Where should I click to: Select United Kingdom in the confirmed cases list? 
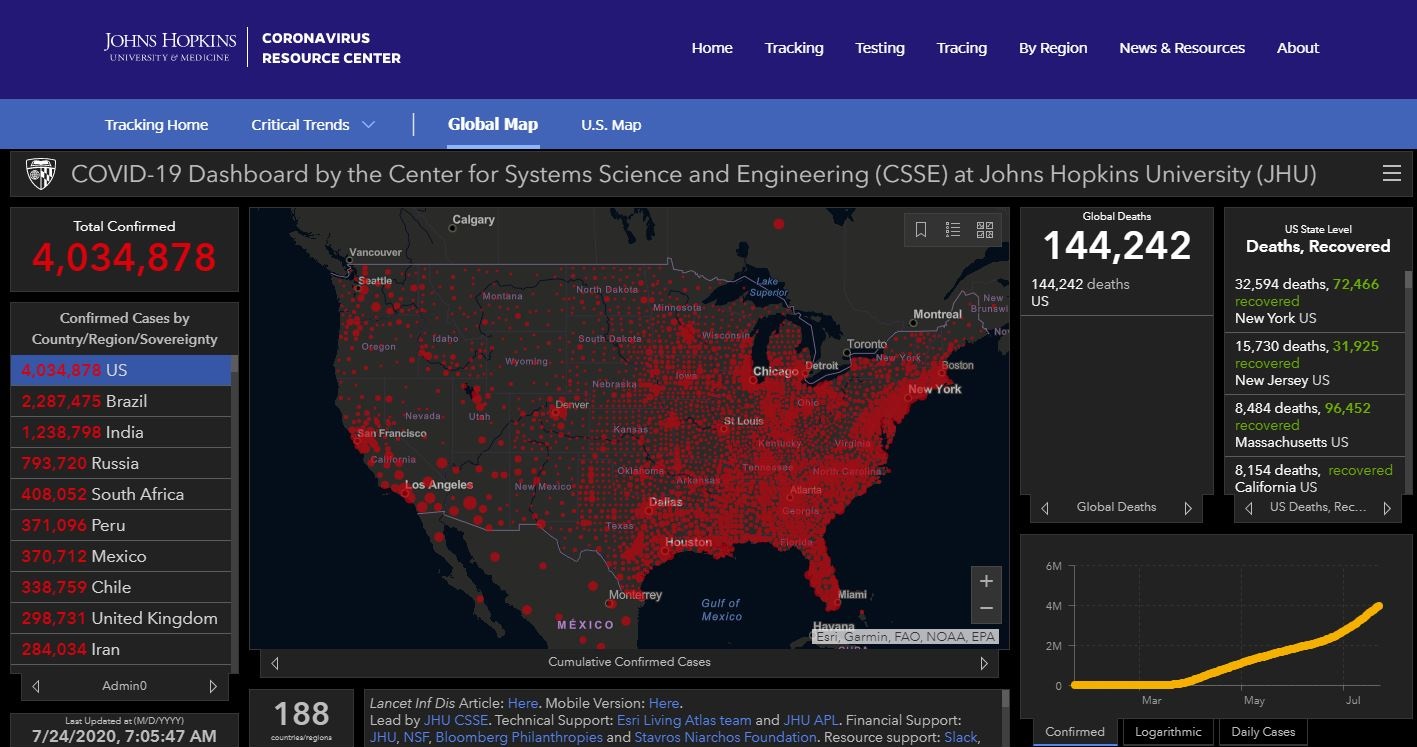tap(121, 618)
